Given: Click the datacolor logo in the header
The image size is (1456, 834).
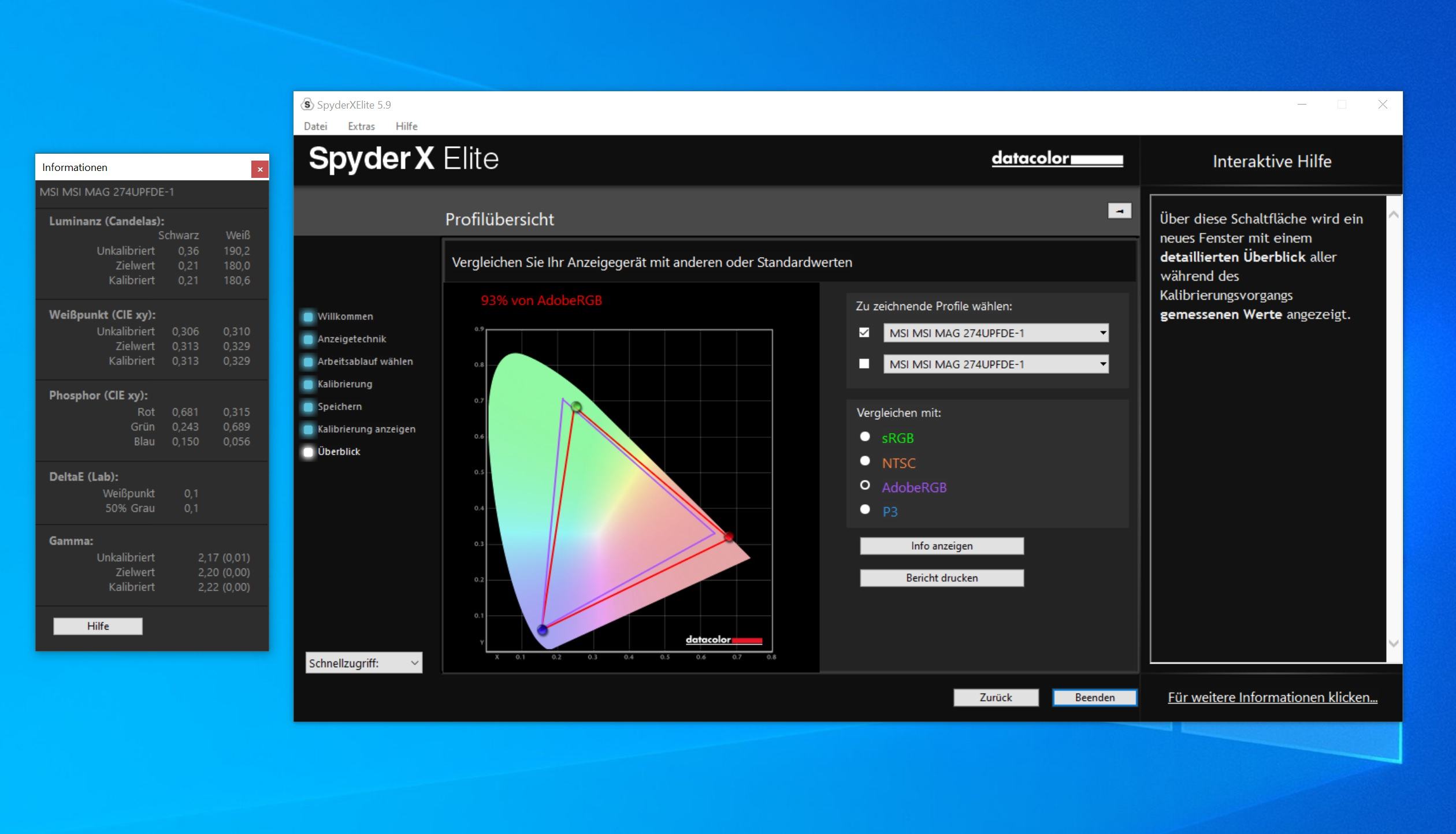Looking at the screenshot, I should (x=1057, y=158).
